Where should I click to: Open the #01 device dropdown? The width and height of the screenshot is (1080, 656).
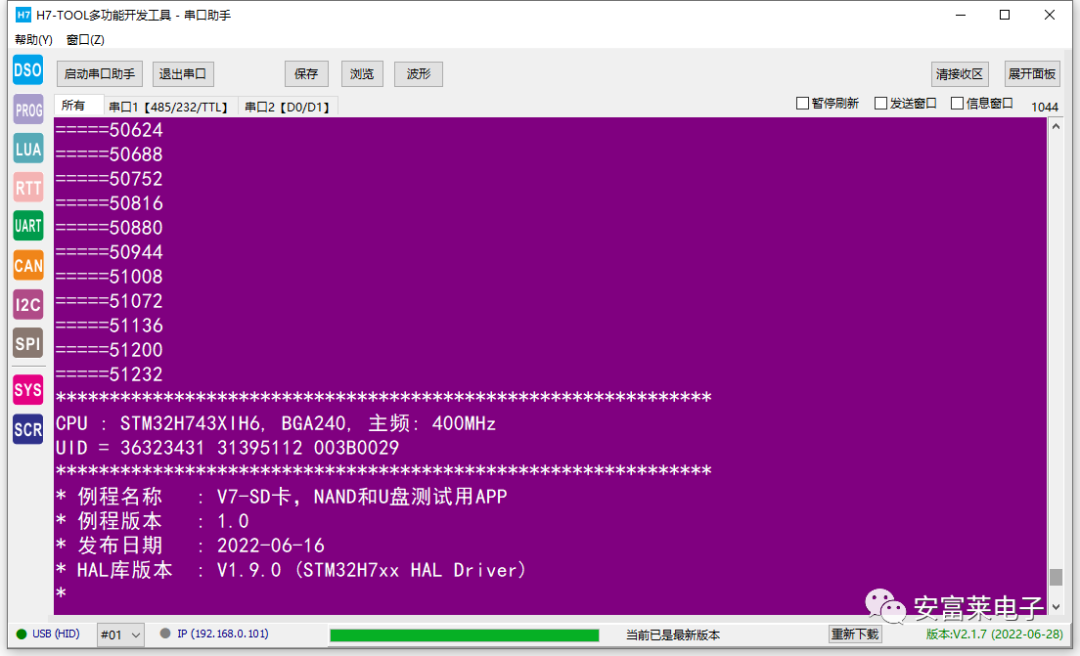[121, 635]
